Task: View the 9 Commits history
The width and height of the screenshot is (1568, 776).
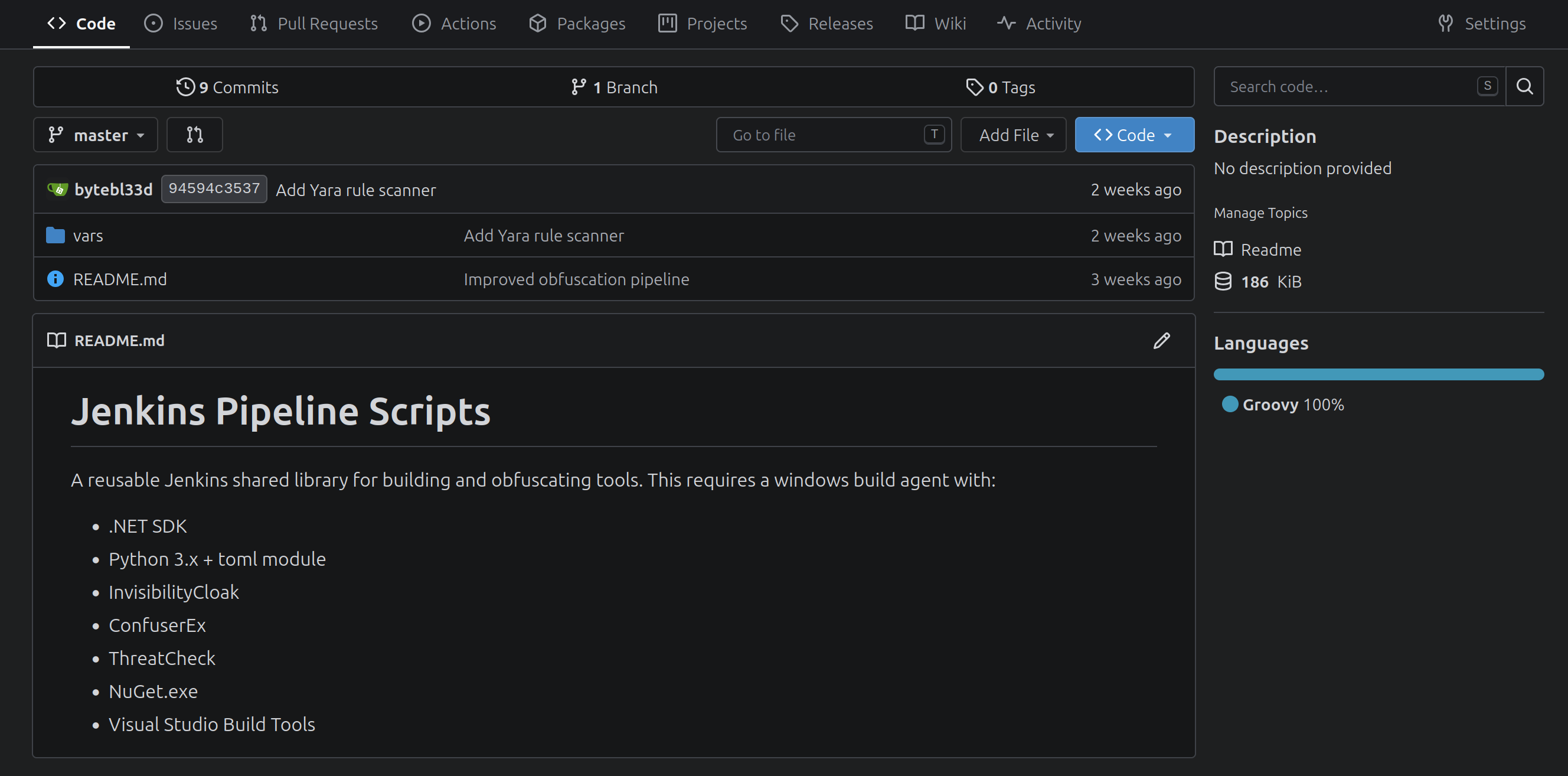Action: [x=227, y=87]
